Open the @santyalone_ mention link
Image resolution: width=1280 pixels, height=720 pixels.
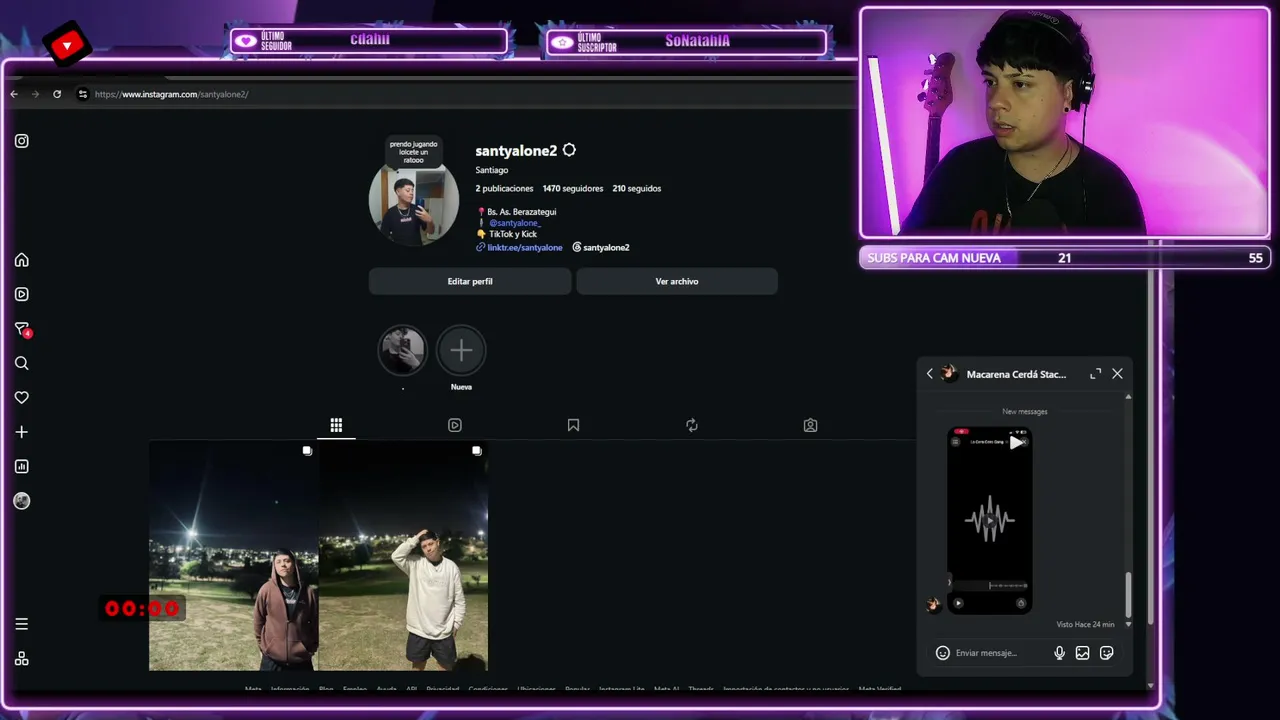(x=514, y=223)
